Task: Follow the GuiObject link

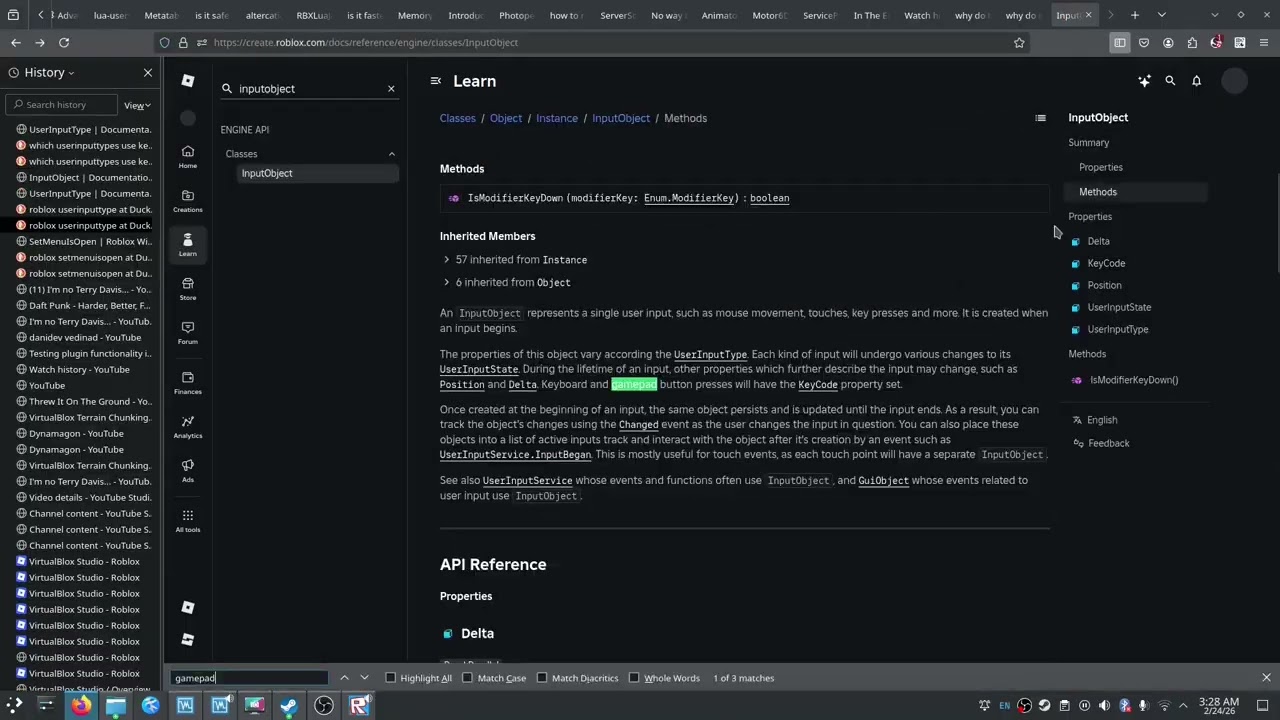Action: pyautogui.click(x=883, y=481)
